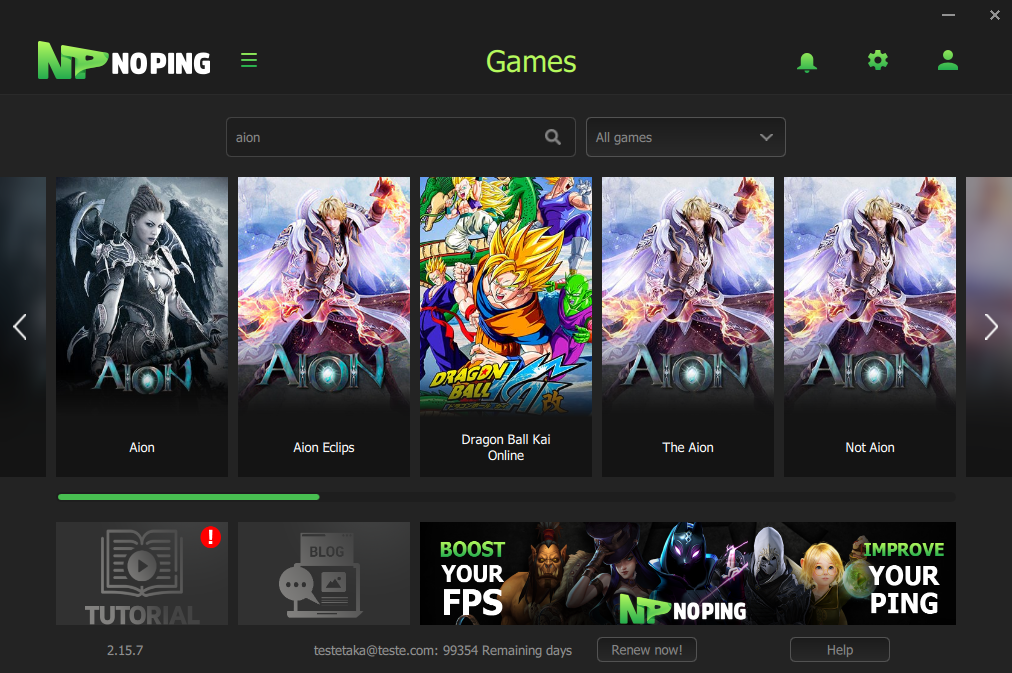Open the settings gear icon
The height and width of the screenshot is (673, 1012).
pos(878,60)
